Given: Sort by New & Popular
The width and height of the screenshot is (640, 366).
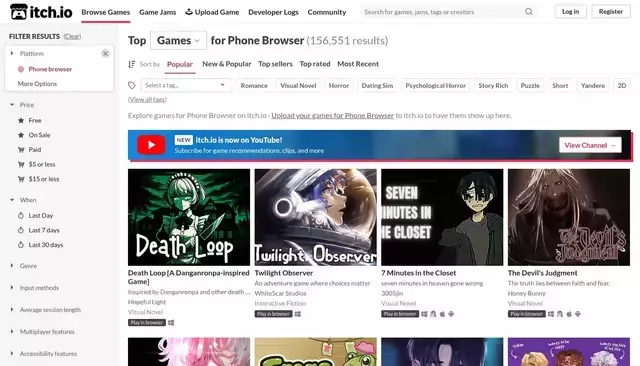Looking at the screenshot, I should [227, 64].
